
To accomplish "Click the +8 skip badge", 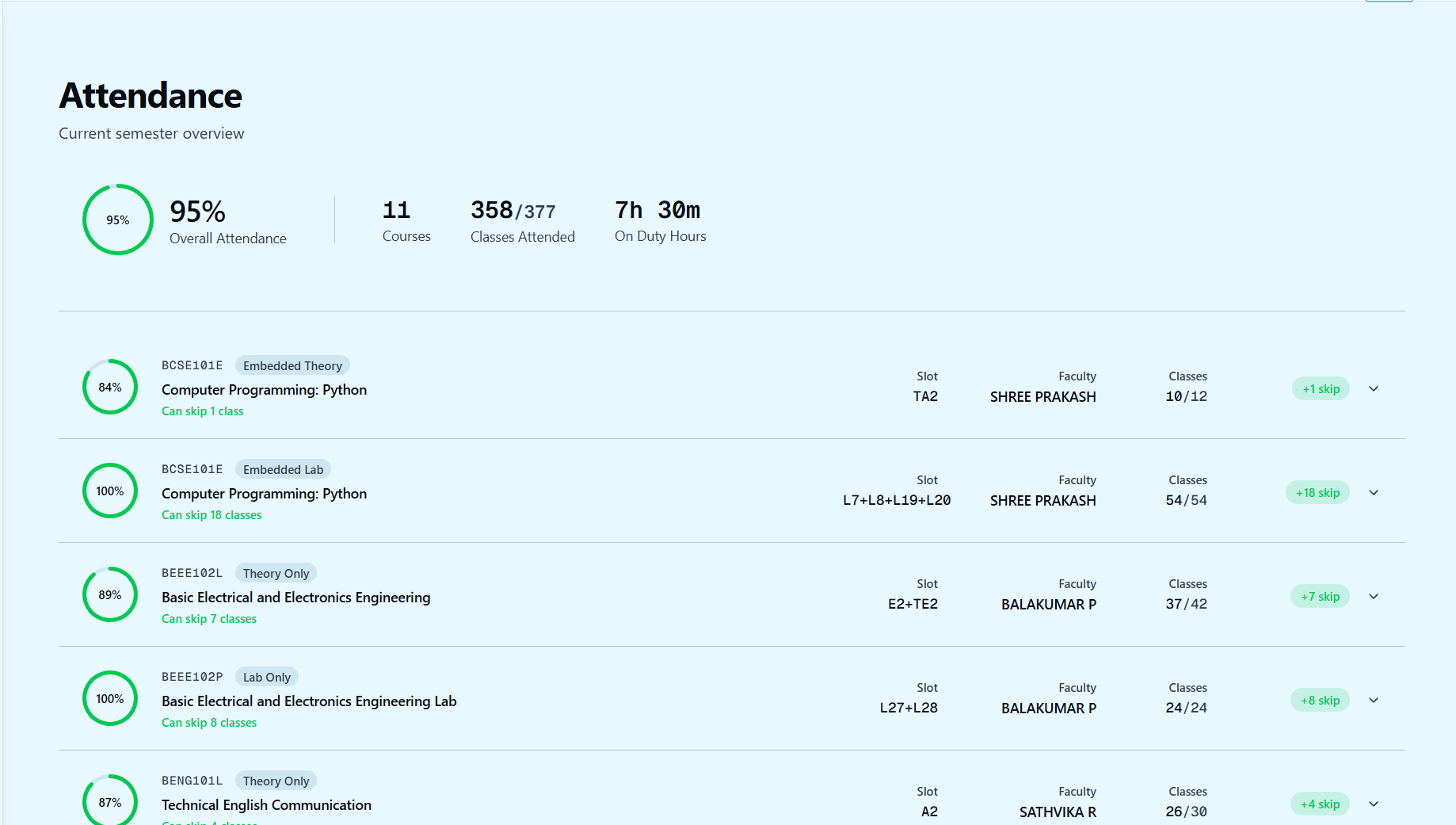I will click(1320, 700).
